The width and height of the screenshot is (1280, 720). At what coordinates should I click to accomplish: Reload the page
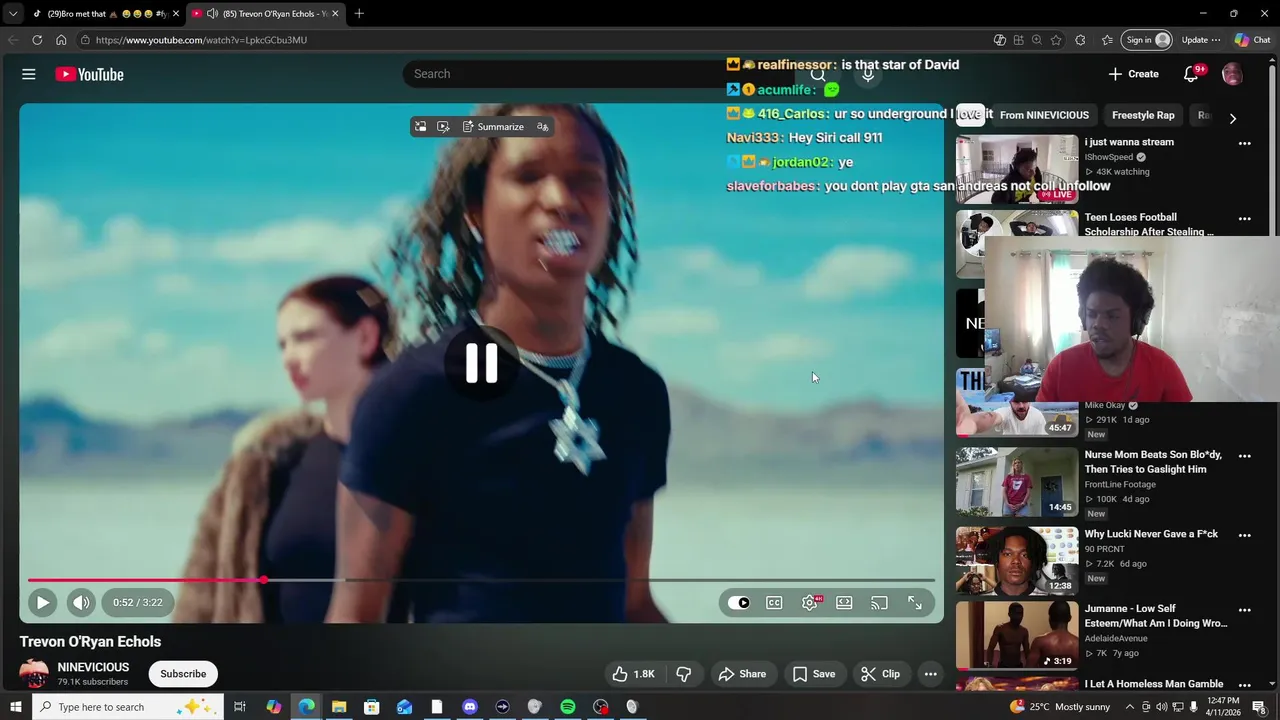pos(37,40)
